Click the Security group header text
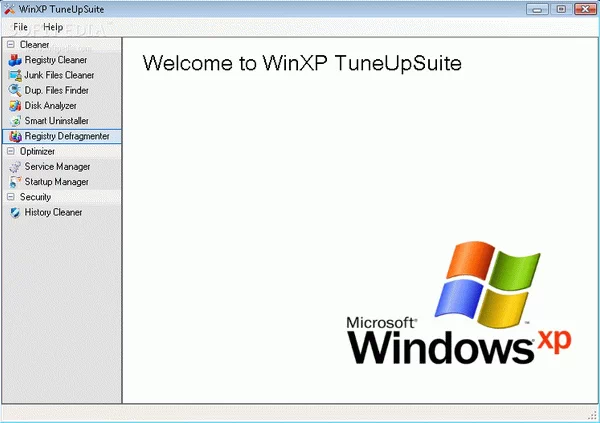 [x=35, y=197]
